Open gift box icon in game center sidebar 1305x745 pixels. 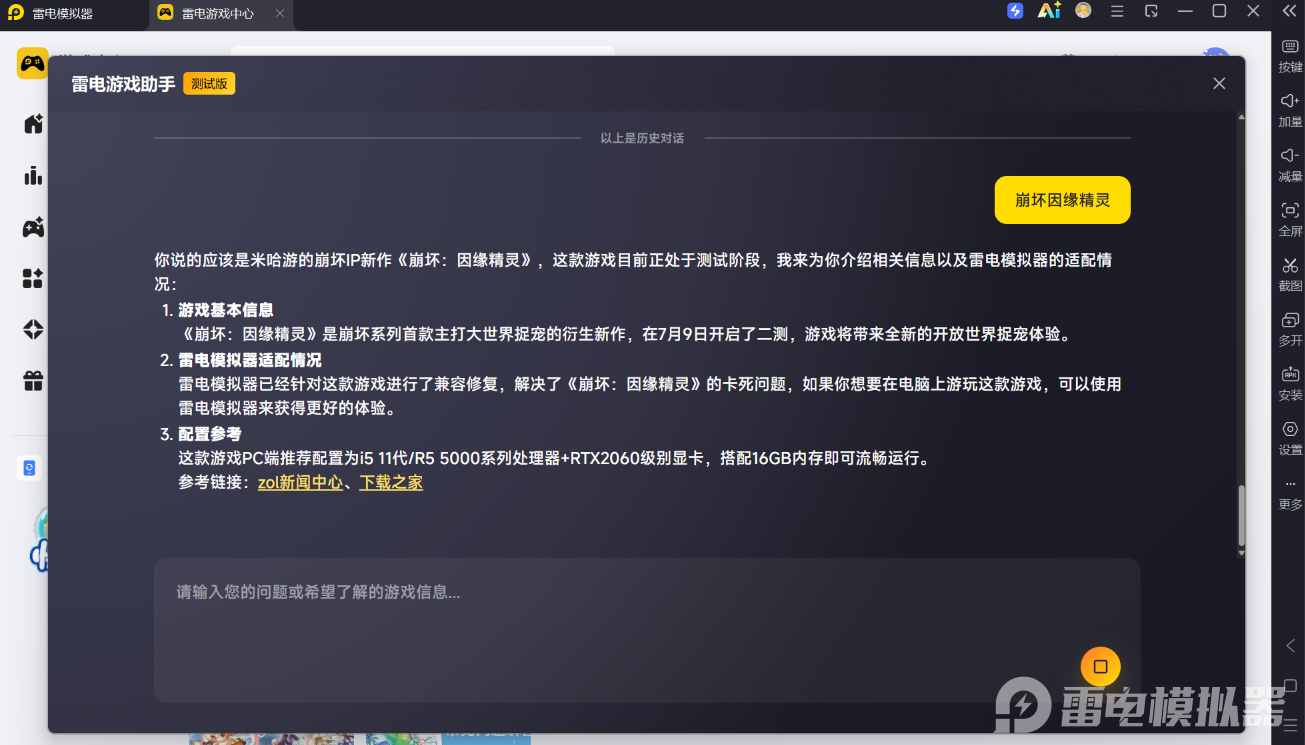point(33,381)
